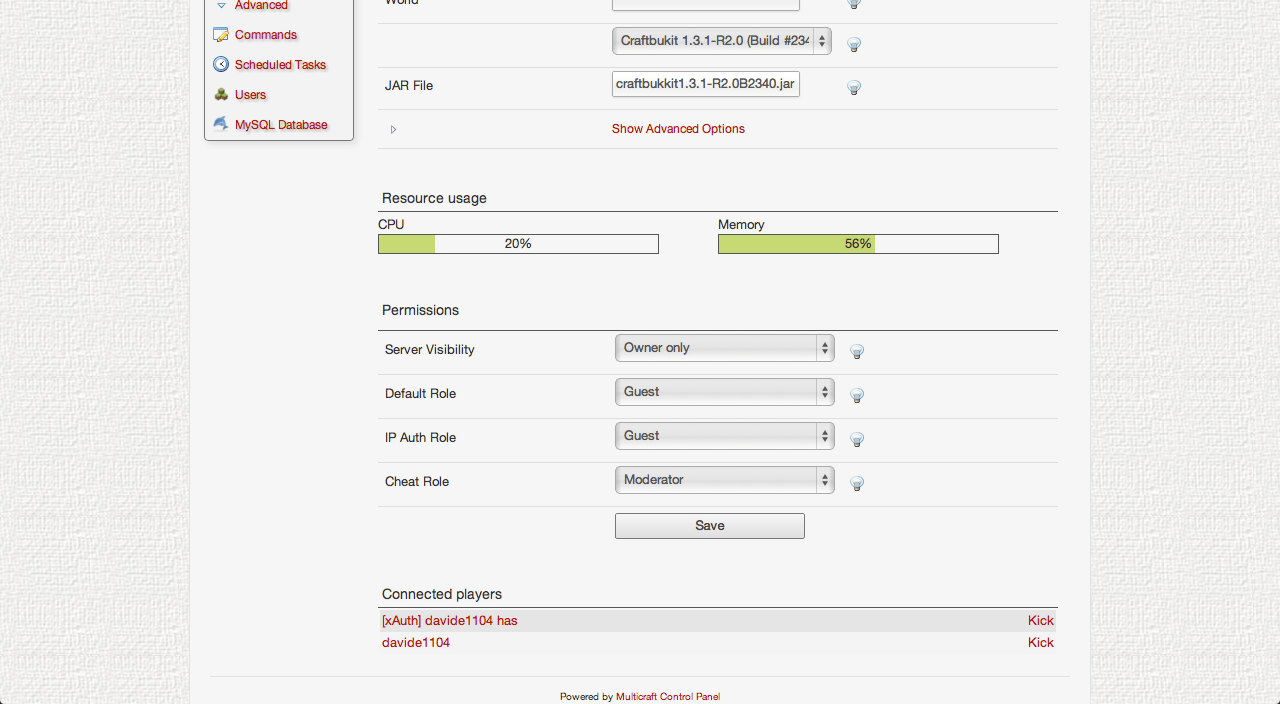The width and height of the screenshot is (1280, 704).
Task: Click the Server Visibility label
Action: coord(430,350)
